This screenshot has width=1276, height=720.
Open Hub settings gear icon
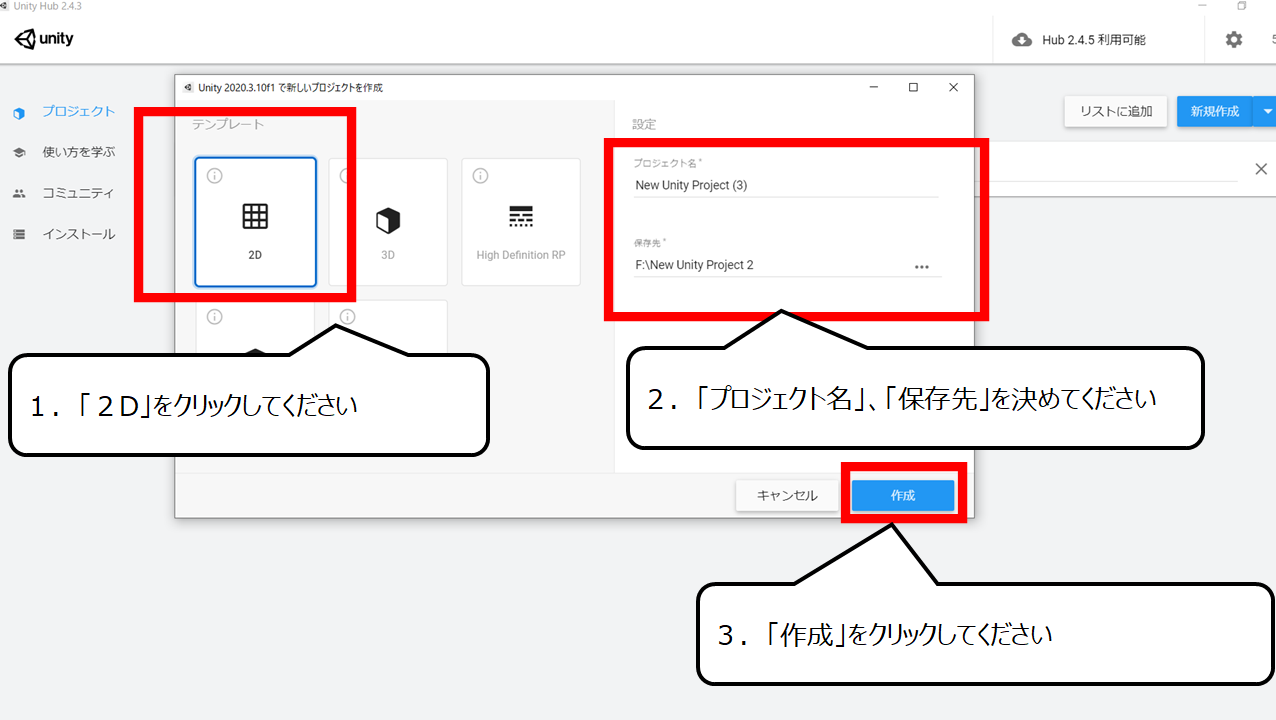[x=1234, y=39]
